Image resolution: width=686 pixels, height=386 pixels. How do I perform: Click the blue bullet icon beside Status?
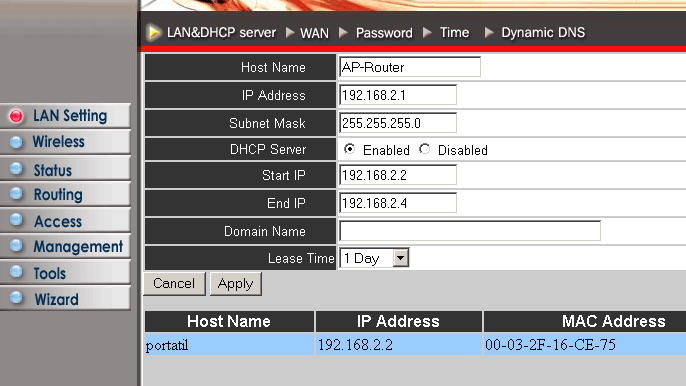pyautogui.click(x=16, y=168)
